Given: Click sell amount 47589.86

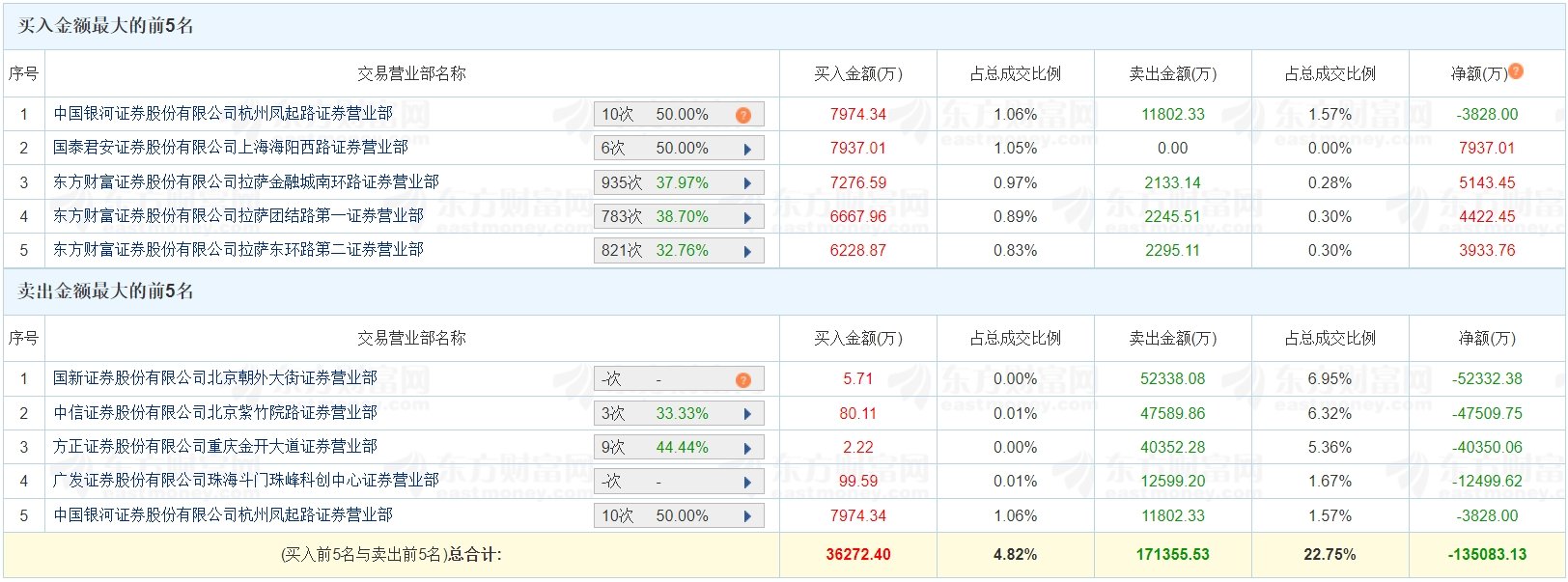Looking at the screenshot, I should tap(1172, 414).
